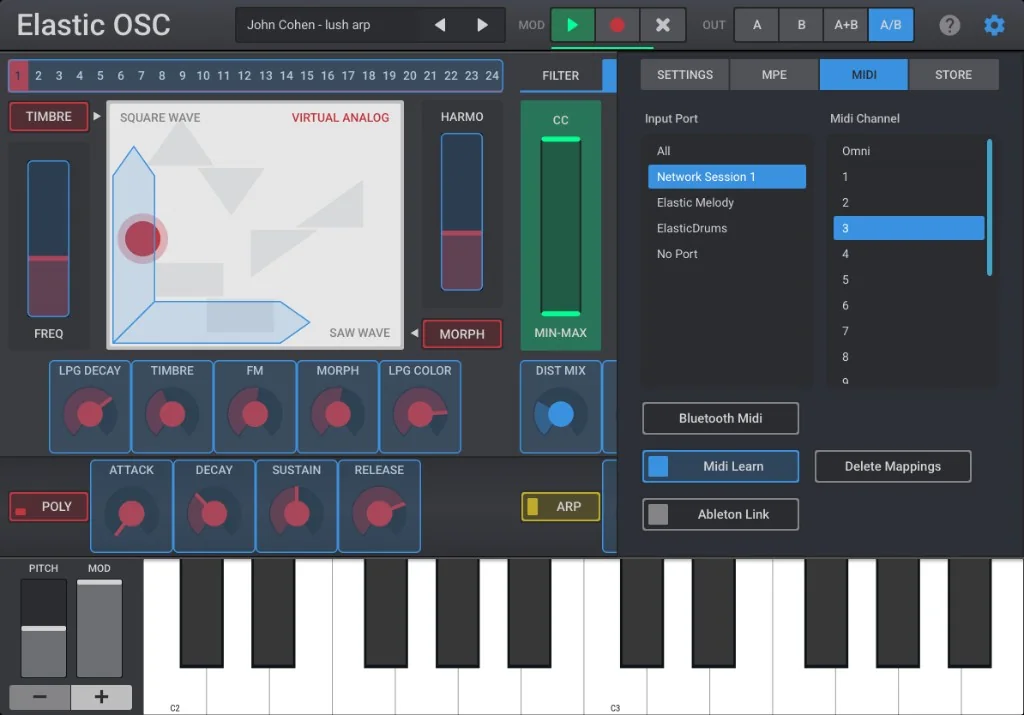This screenshot has height=715, width=1024.
Task: Open the SETTINGS tab
Action: (x=684, y=74)
